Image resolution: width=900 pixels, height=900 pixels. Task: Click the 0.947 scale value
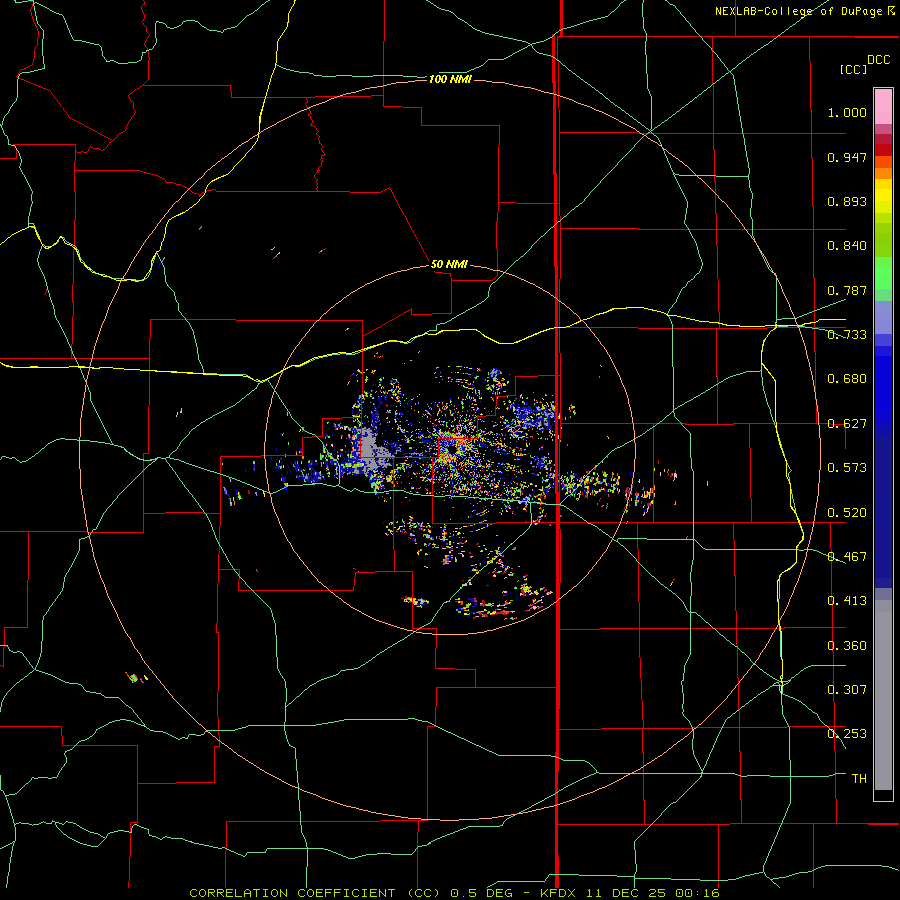click(x=847, y=157)
